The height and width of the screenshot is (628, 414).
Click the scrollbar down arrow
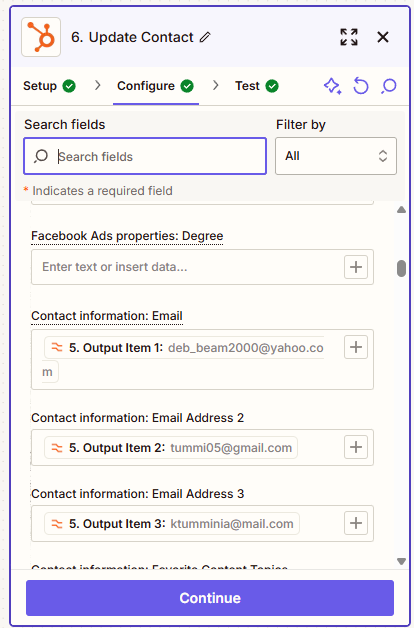pyautogui.click(x=401, y=561)
